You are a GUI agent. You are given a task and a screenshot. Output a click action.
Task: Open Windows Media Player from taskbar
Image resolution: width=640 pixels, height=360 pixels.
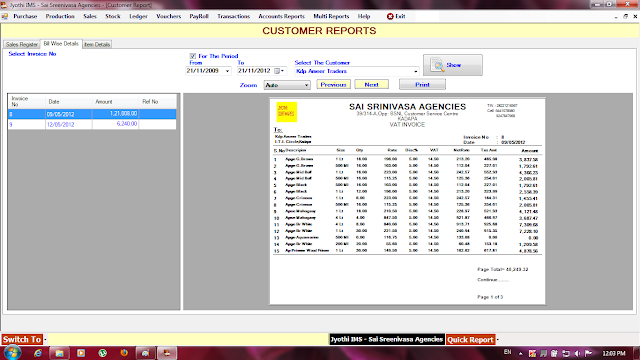[81, 353]
